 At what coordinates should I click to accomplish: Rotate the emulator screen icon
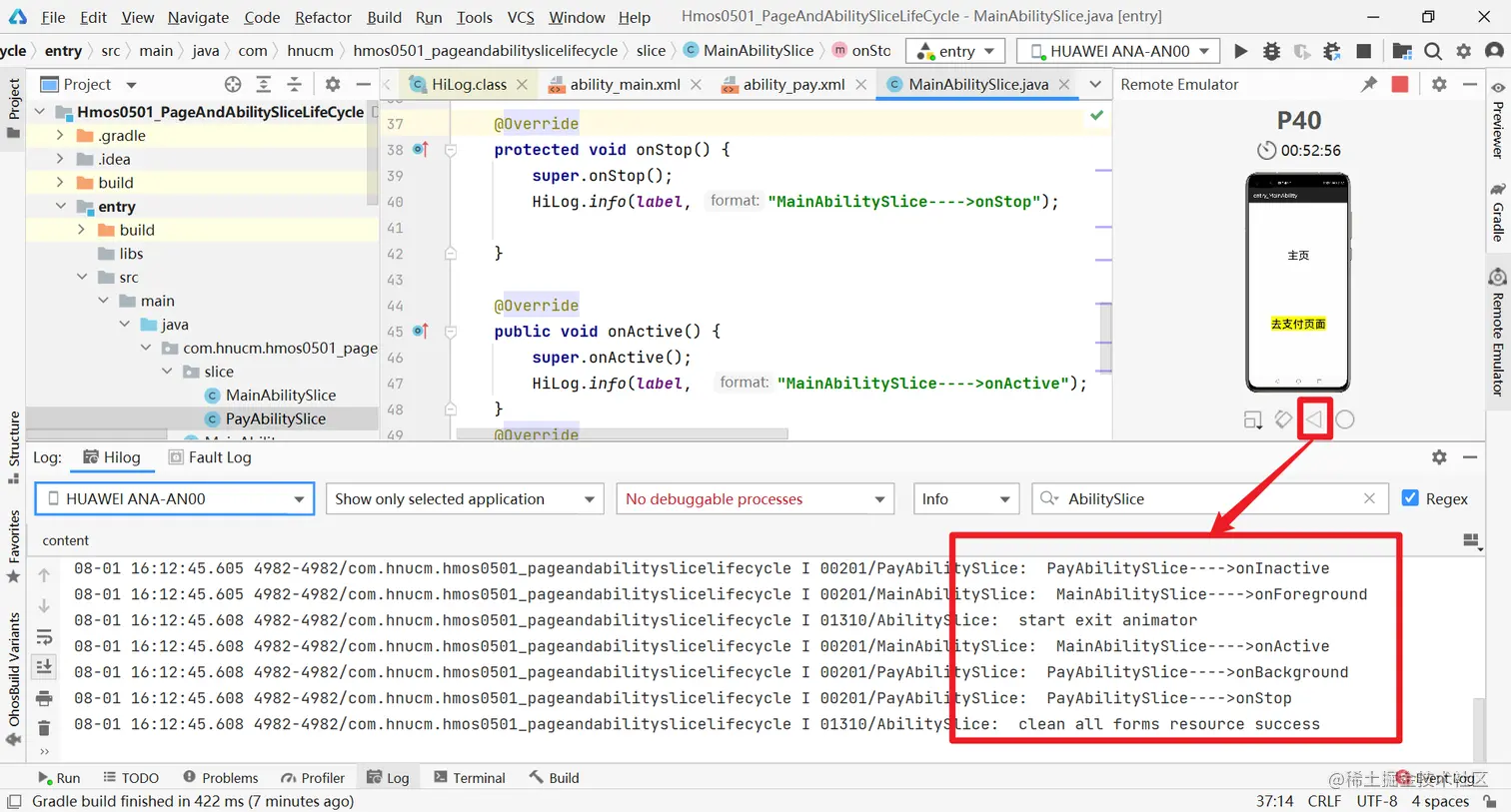point(1283,419)
